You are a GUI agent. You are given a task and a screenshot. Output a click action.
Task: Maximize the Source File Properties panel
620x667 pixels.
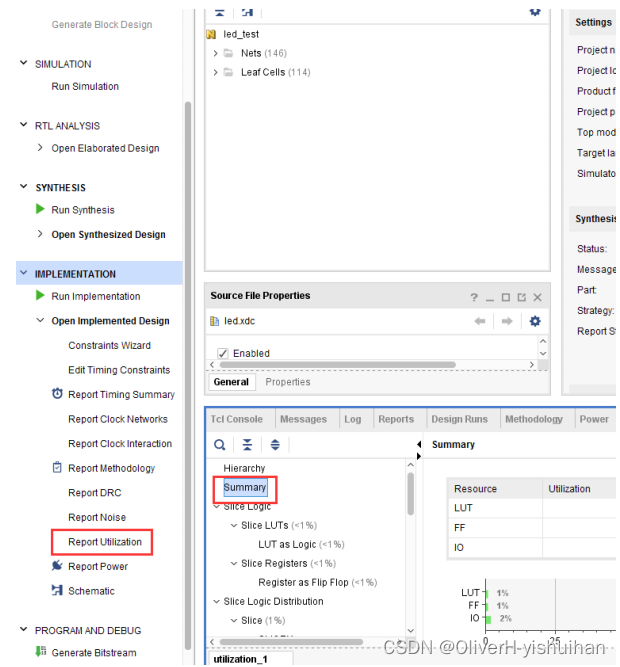tap(506, 297)
